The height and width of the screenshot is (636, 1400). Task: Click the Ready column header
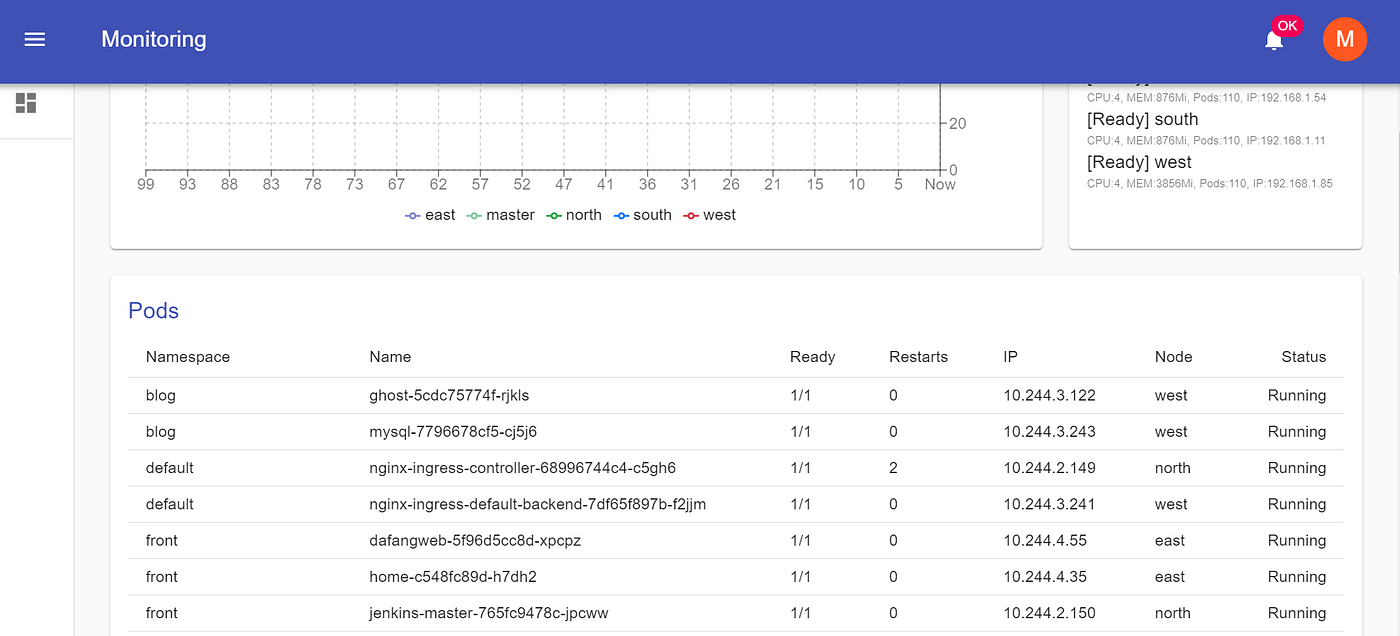pyautogui.click(x=812, y=357)
